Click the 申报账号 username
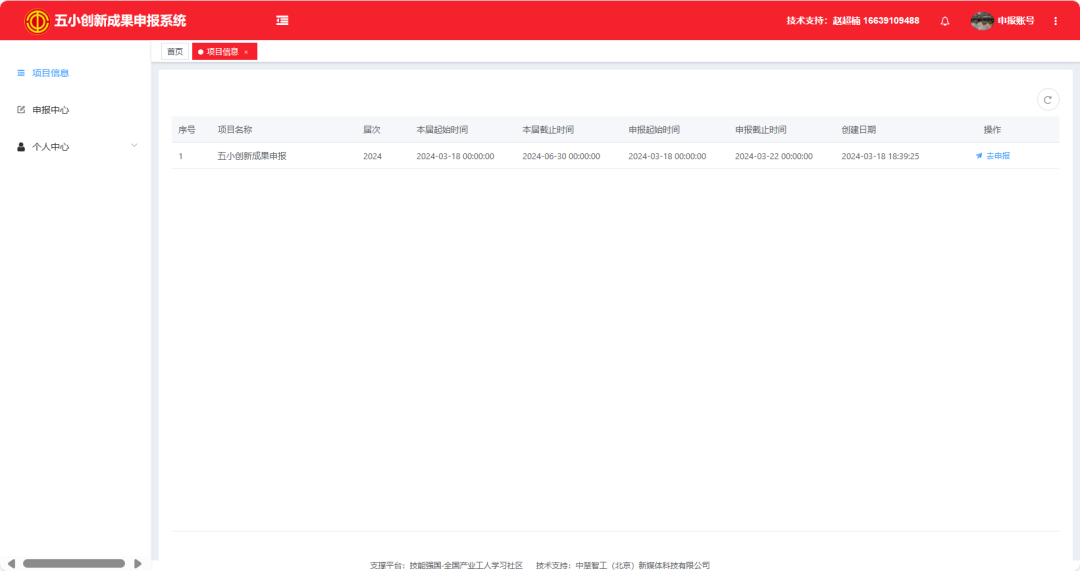Screen dimensions: 1080x571 click(1016, 21)
